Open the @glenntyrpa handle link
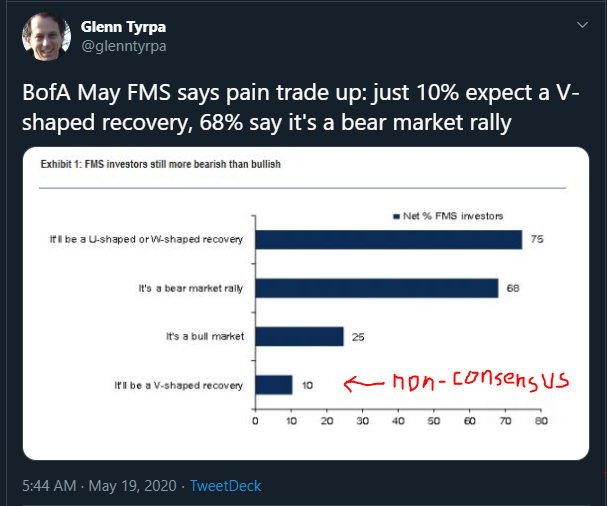Screen dimensions: 607x506 123,46
